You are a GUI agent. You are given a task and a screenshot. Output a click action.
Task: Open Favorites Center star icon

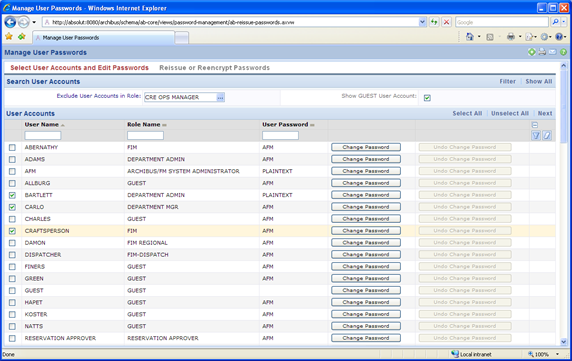(x=9, y=36)
